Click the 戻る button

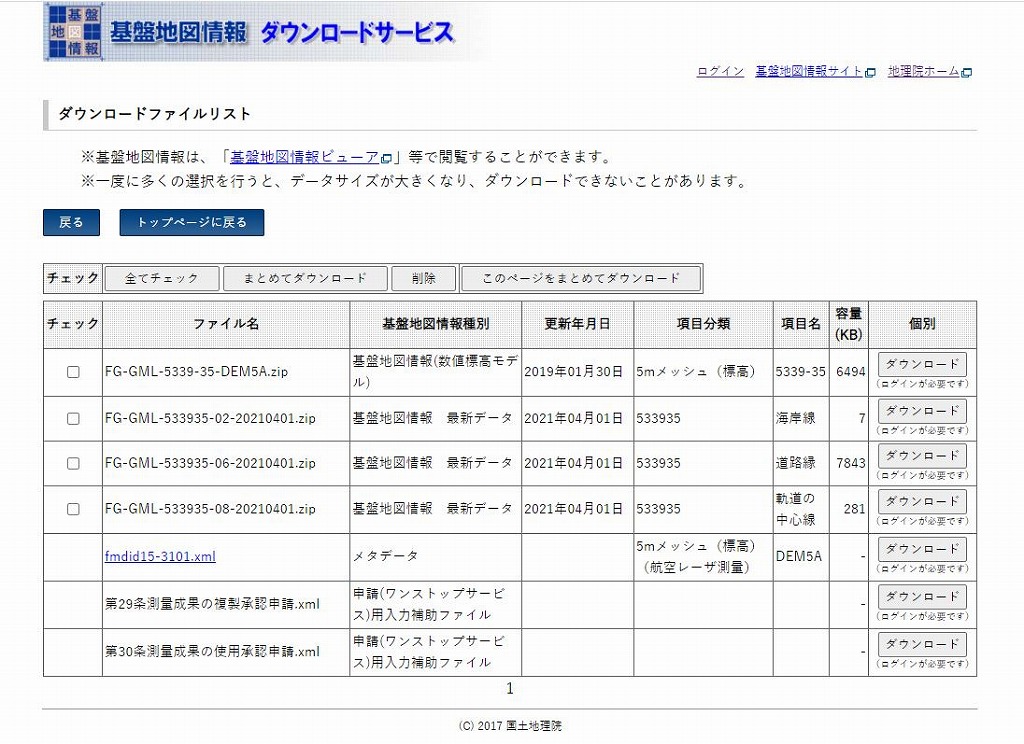pos(71,222)
